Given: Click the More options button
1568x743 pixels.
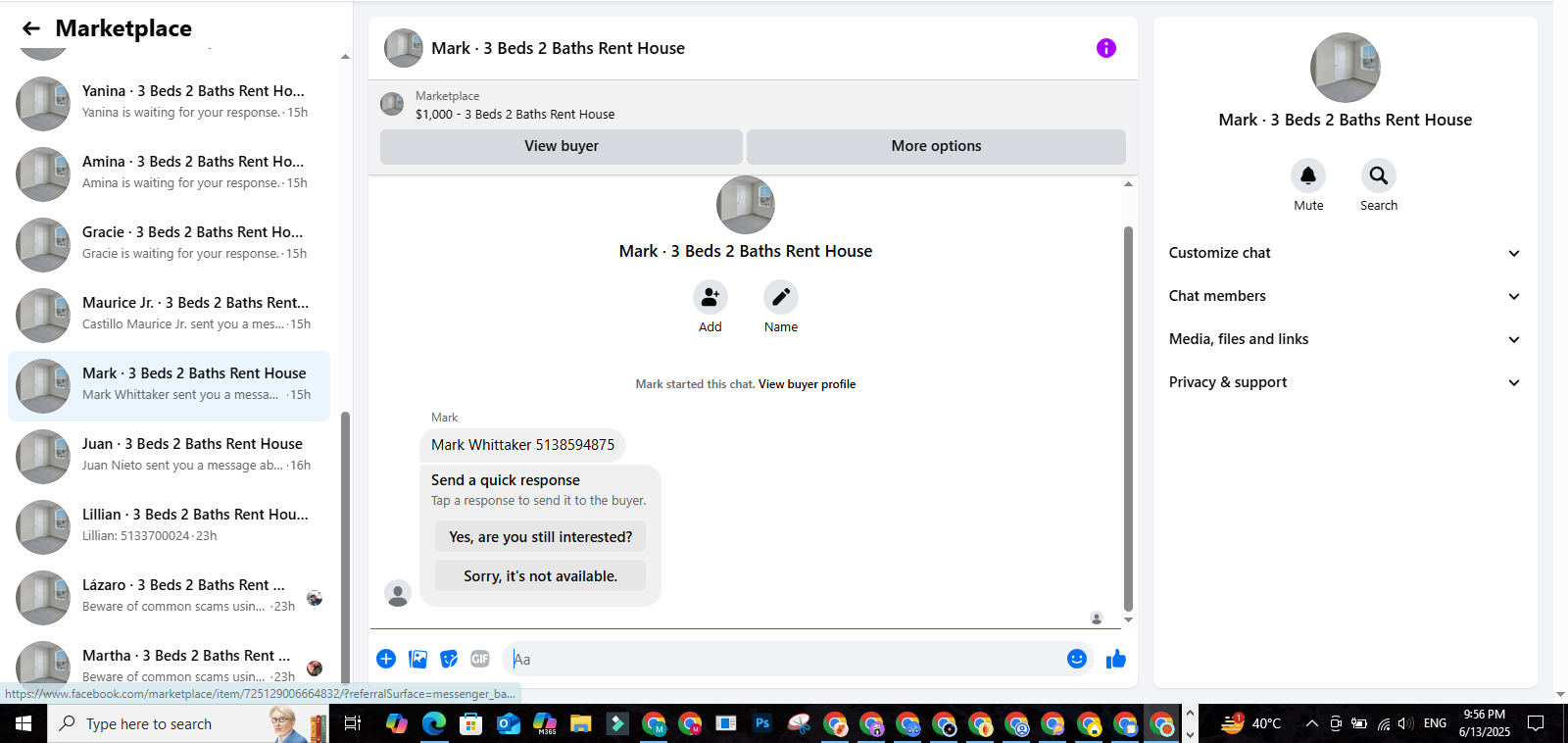Looking at the screenshot, I should pos(936,146).
